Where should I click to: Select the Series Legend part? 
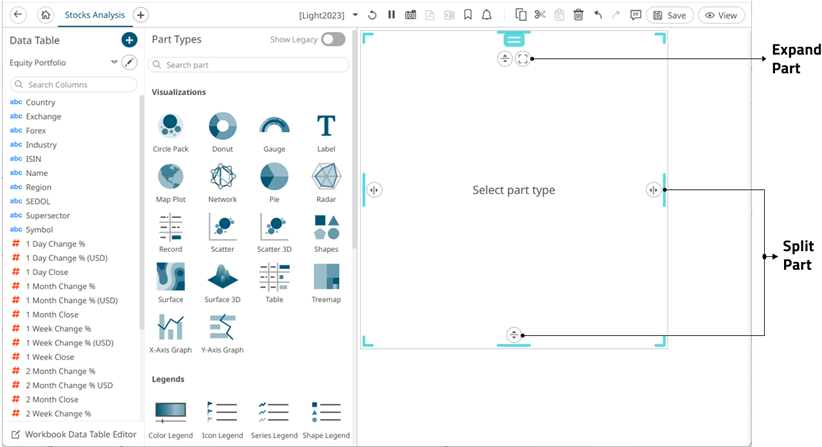pos(274,420)
